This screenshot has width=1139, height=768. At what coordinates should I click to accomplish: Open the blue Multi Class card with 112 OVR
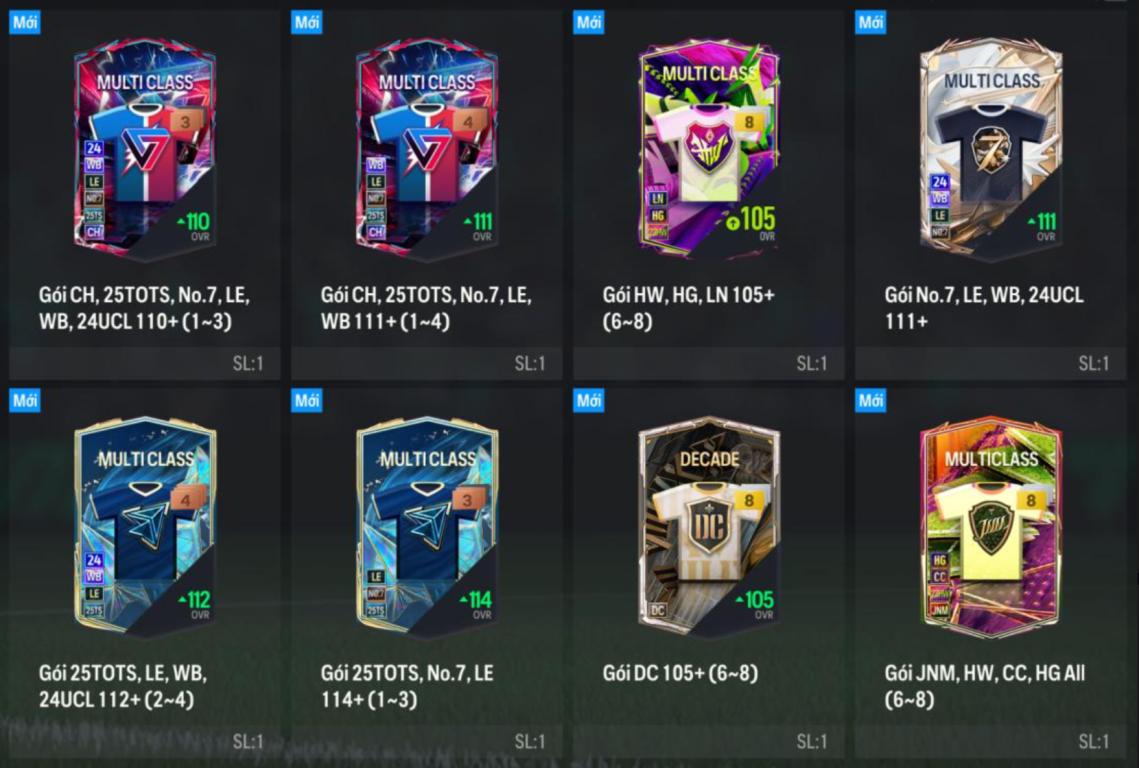click(145, 526)
